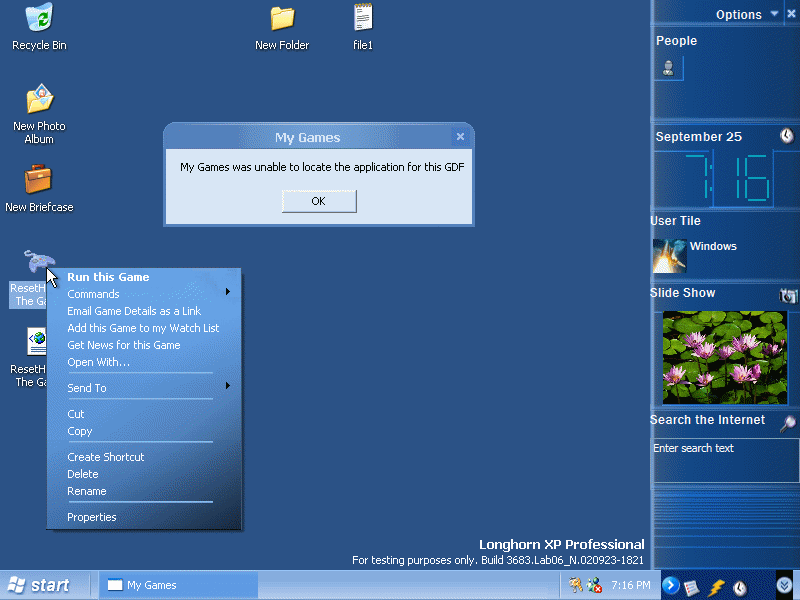The height and width of the screenshot is (600, 800).
Task: Expand the Send To submenu arrow
Action: tap(228, 386)
